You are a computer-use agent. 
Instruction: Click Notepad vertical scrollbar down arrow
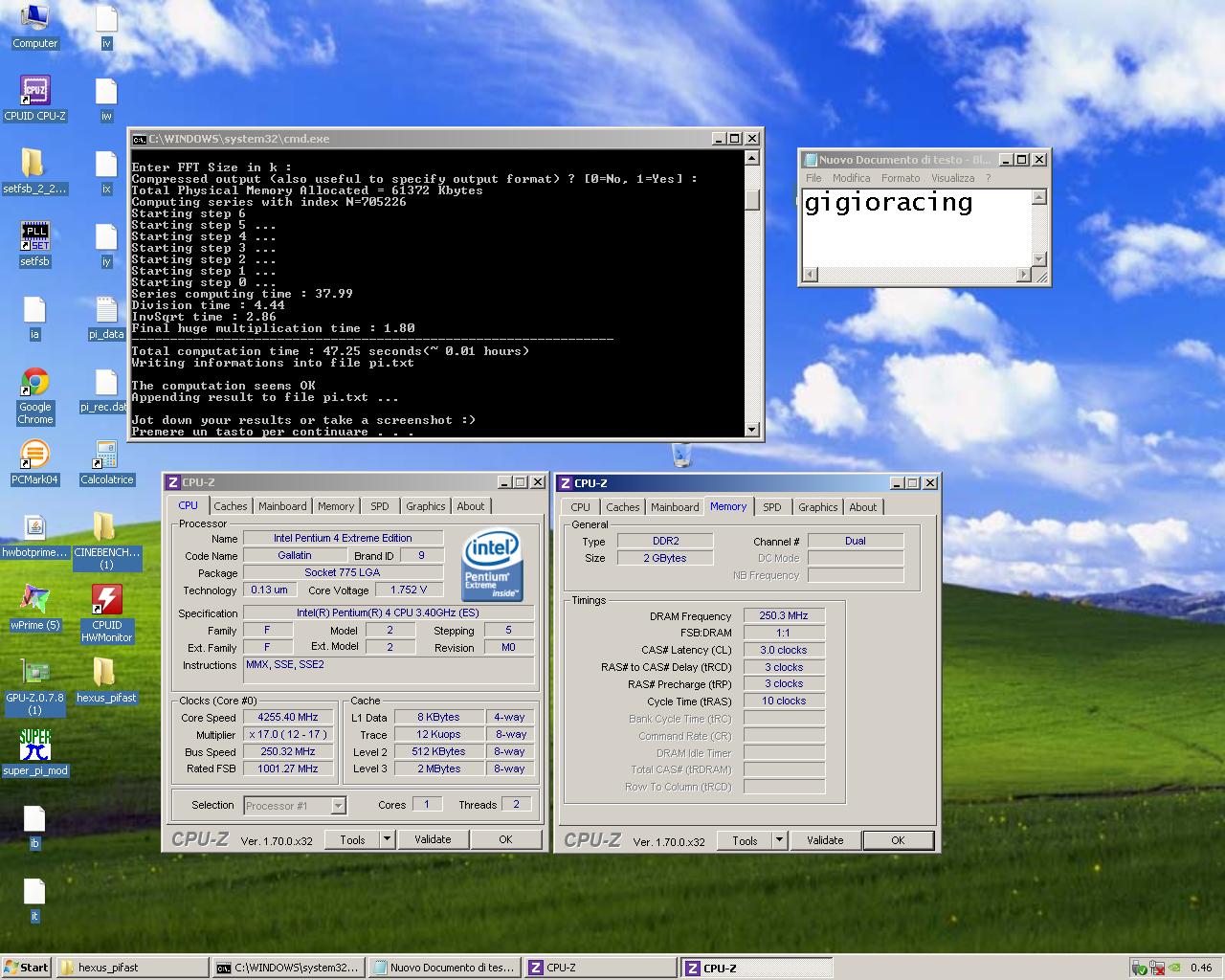(1039, 259)
